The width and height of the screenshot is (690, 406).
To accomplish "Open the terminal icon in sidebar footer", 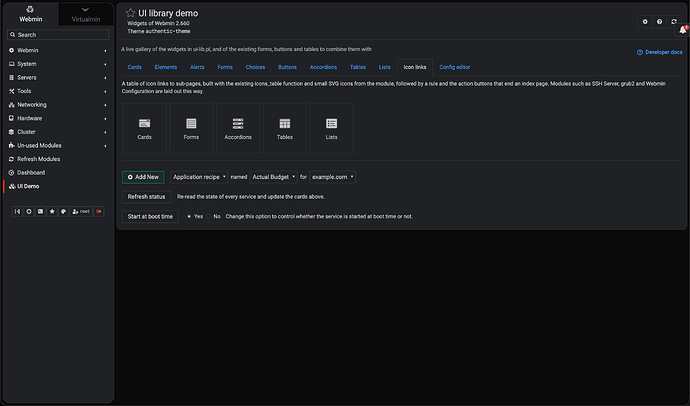I will [x=40, y=212].
